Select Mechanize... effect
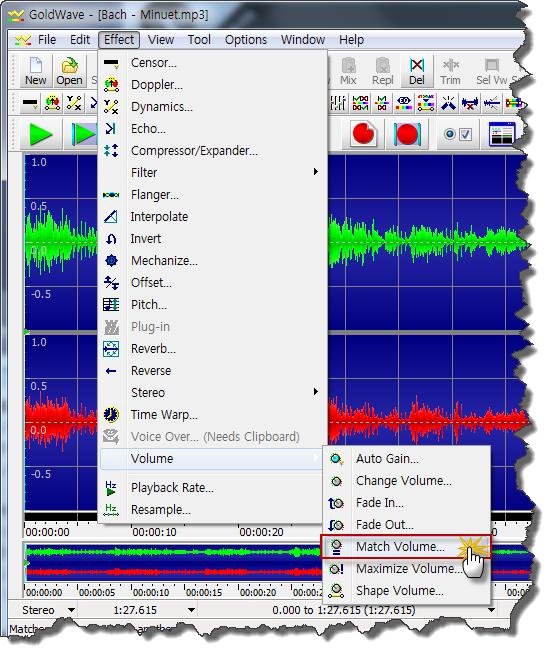This screenshot has width=545, height=650. [212, 261]
